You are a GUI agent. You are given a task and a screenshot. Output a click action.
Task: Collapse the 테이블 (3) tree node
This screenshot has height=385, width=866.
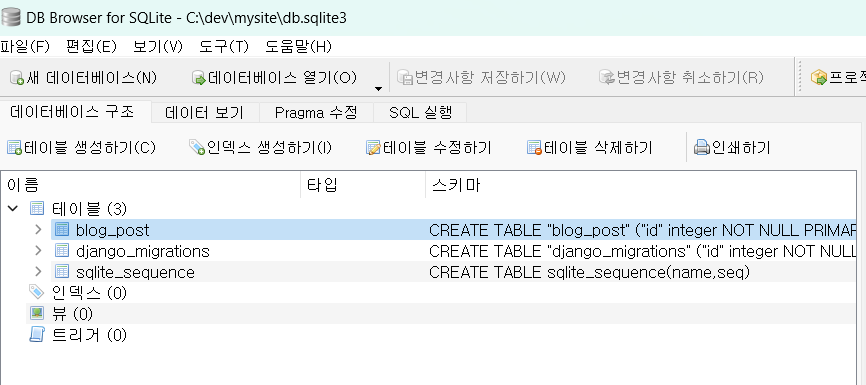coord(12,208)
